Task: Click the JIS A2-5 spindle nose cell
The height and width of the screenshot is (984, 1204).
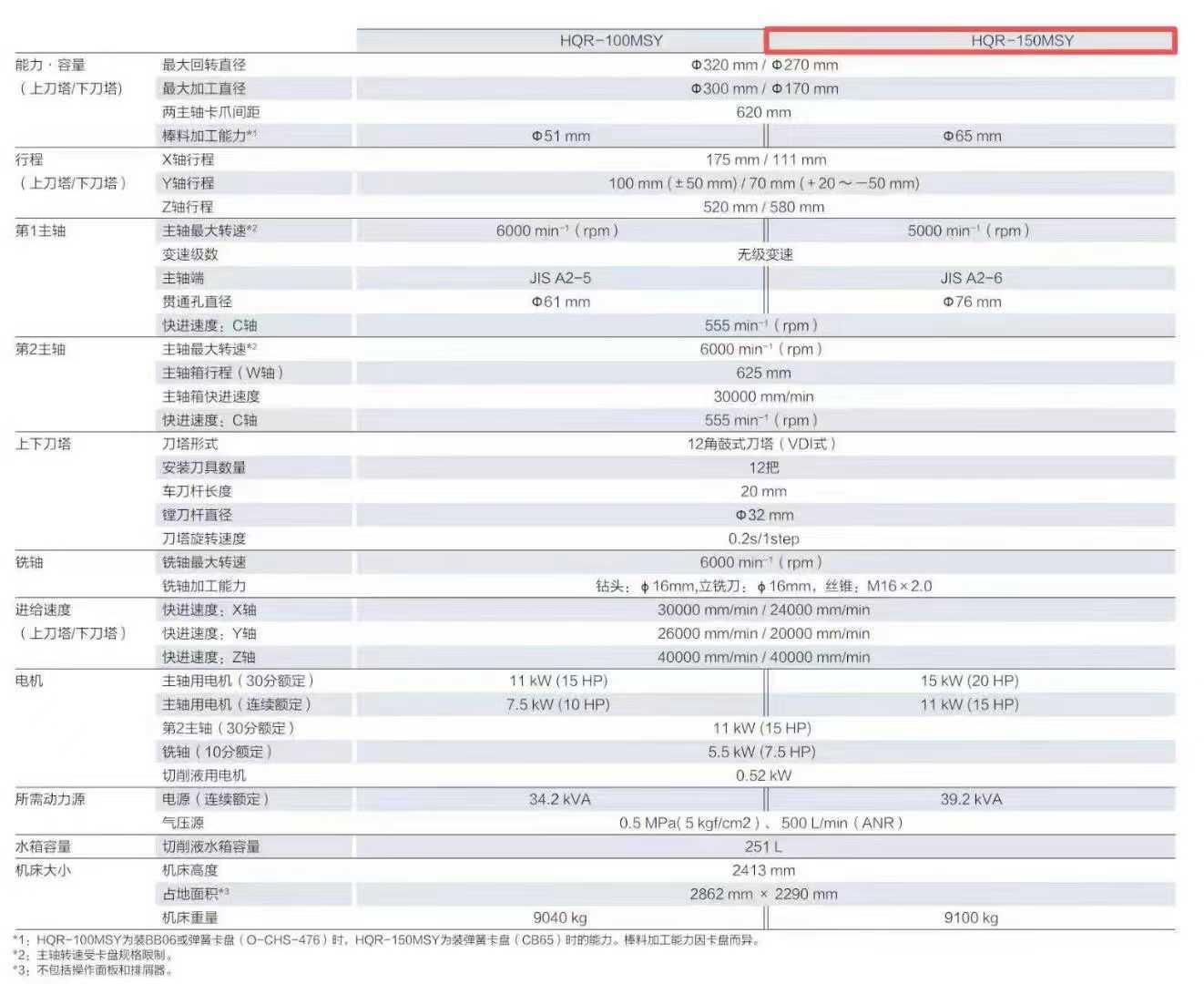Action: tap(560, 278)
